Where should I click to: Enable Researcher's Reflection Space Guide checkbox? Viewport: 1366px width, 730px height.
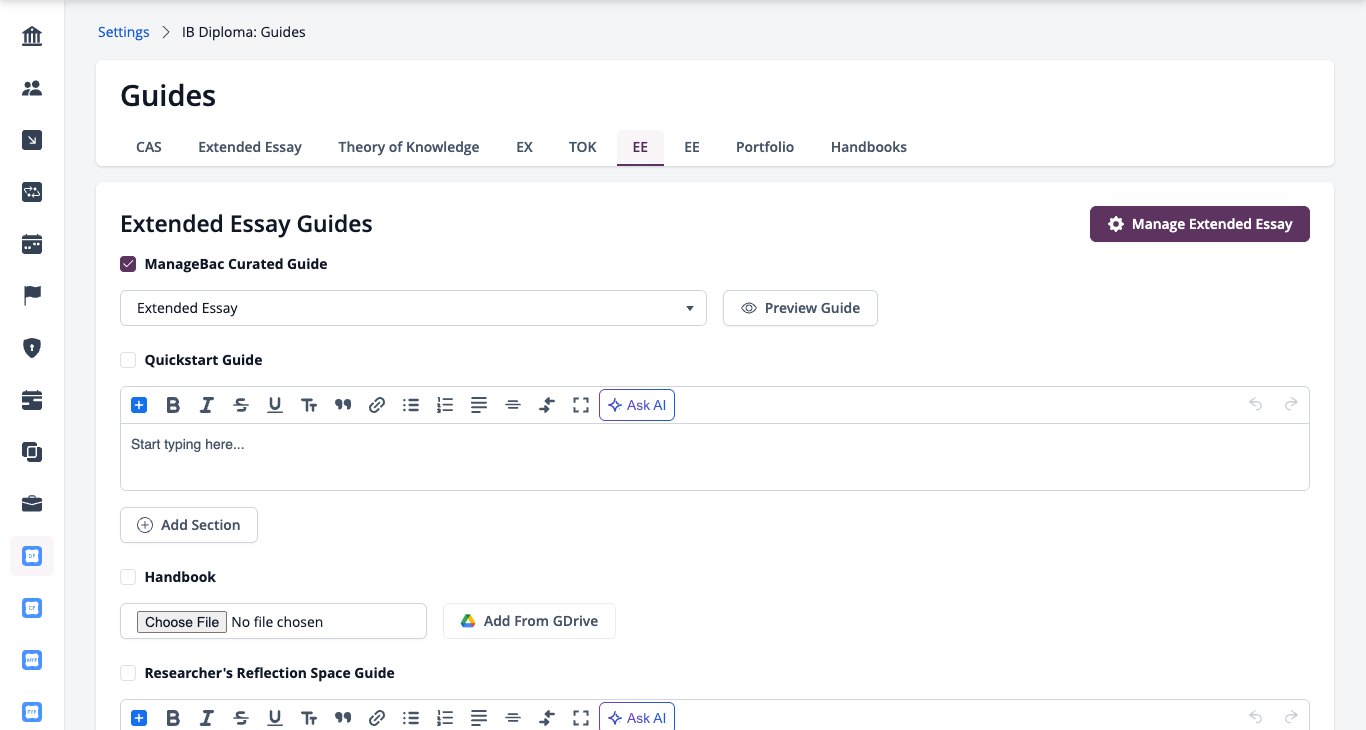pyautogui.click(x=128, y=673)
